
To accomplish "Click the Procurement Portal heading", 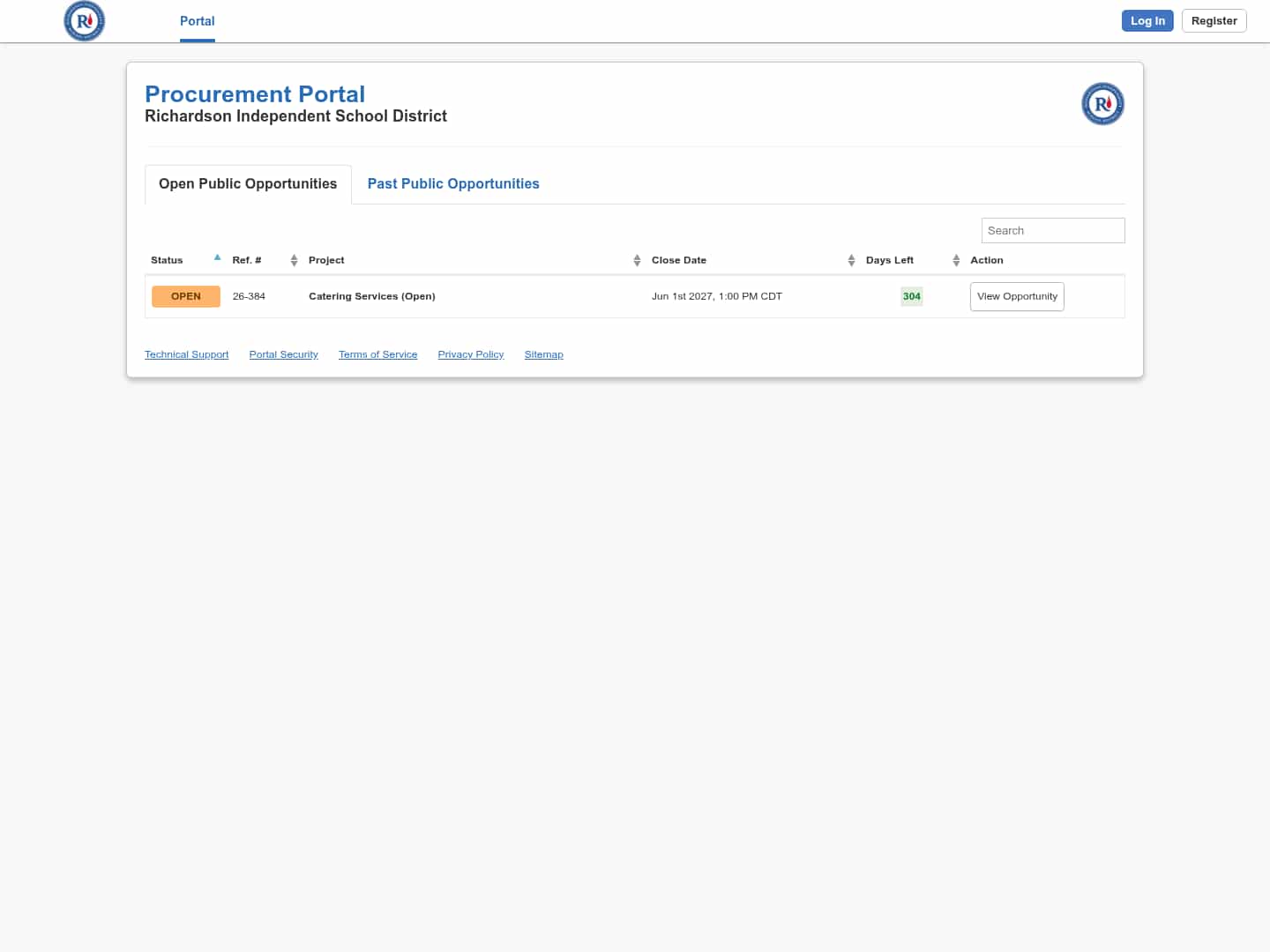I will 255,94.
